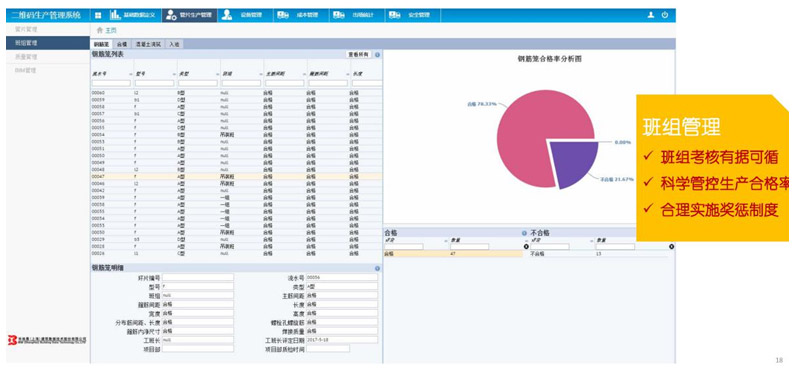Click the blue info icon in 钢筋笼明细 header
The height and width of the screenshot is (386, 796).
click(x=377, y=268)
